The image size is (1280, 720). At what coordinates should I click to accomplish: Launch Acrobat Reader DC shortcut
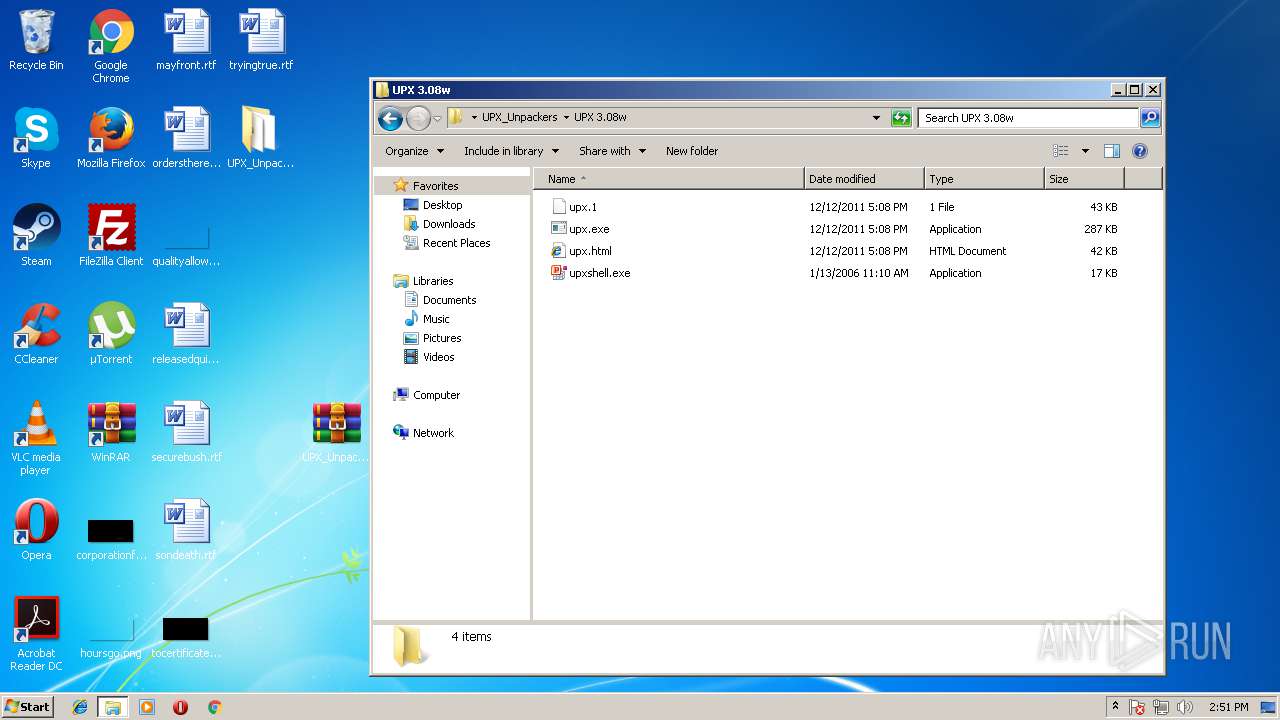36,634
